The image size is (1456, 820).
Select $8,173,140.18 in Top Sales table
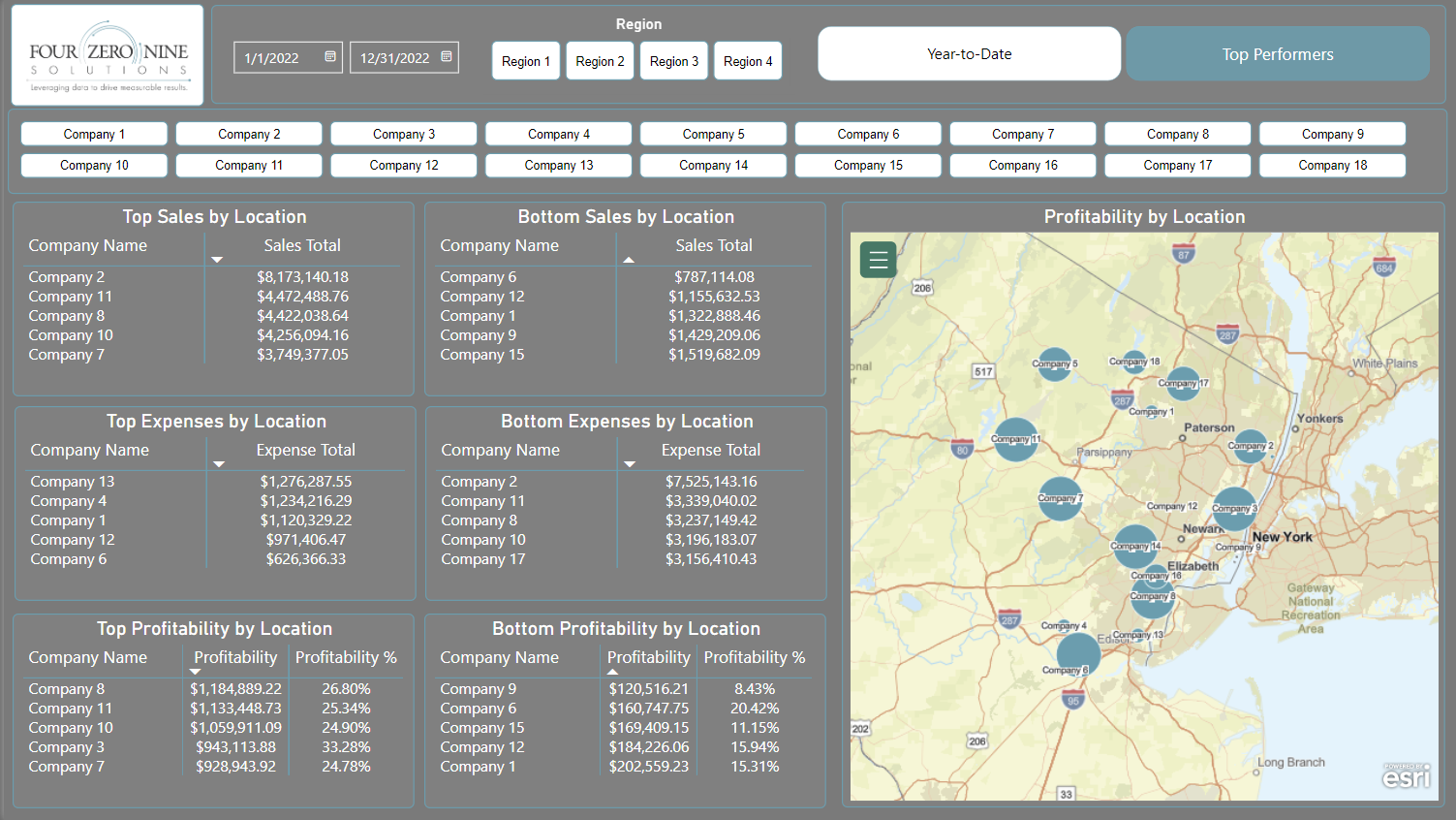[302, 277]
